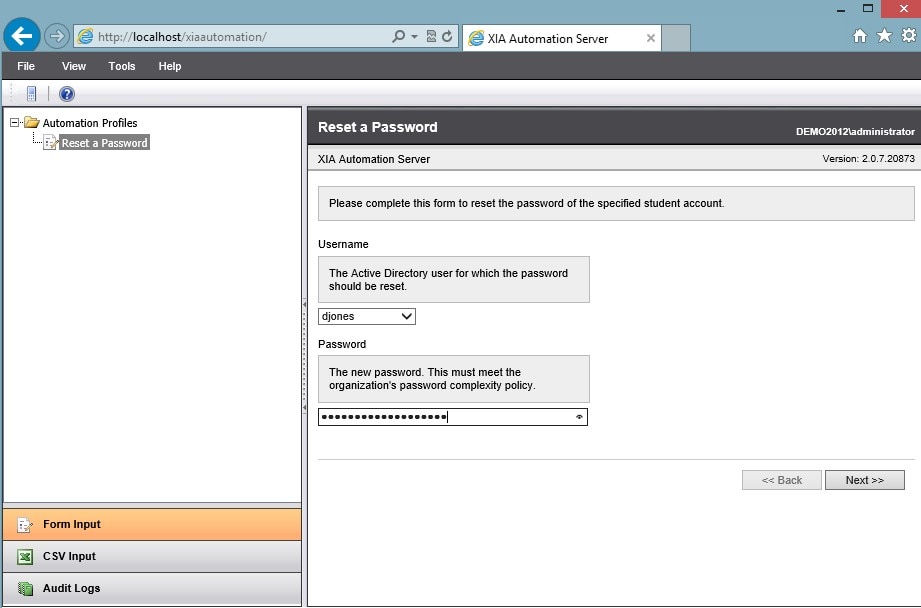Image resolution: width=921 pixels, height=608 pixels.
Task: Open the Tools menu
Action: point(122,66)
